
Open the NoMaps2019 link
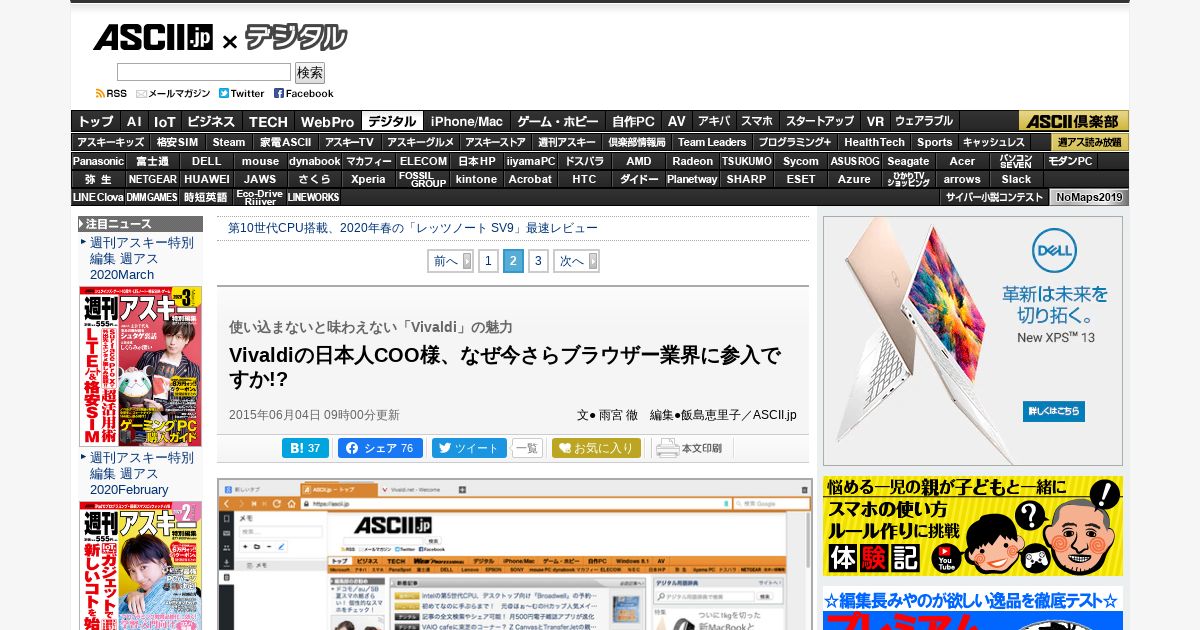[1089, 197]
